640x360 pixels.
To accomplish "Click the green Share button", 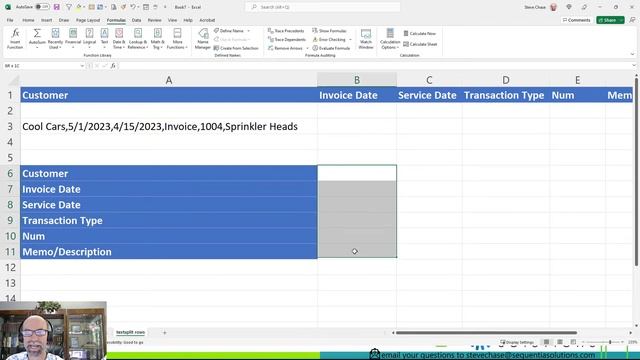I will coord(610,20).
